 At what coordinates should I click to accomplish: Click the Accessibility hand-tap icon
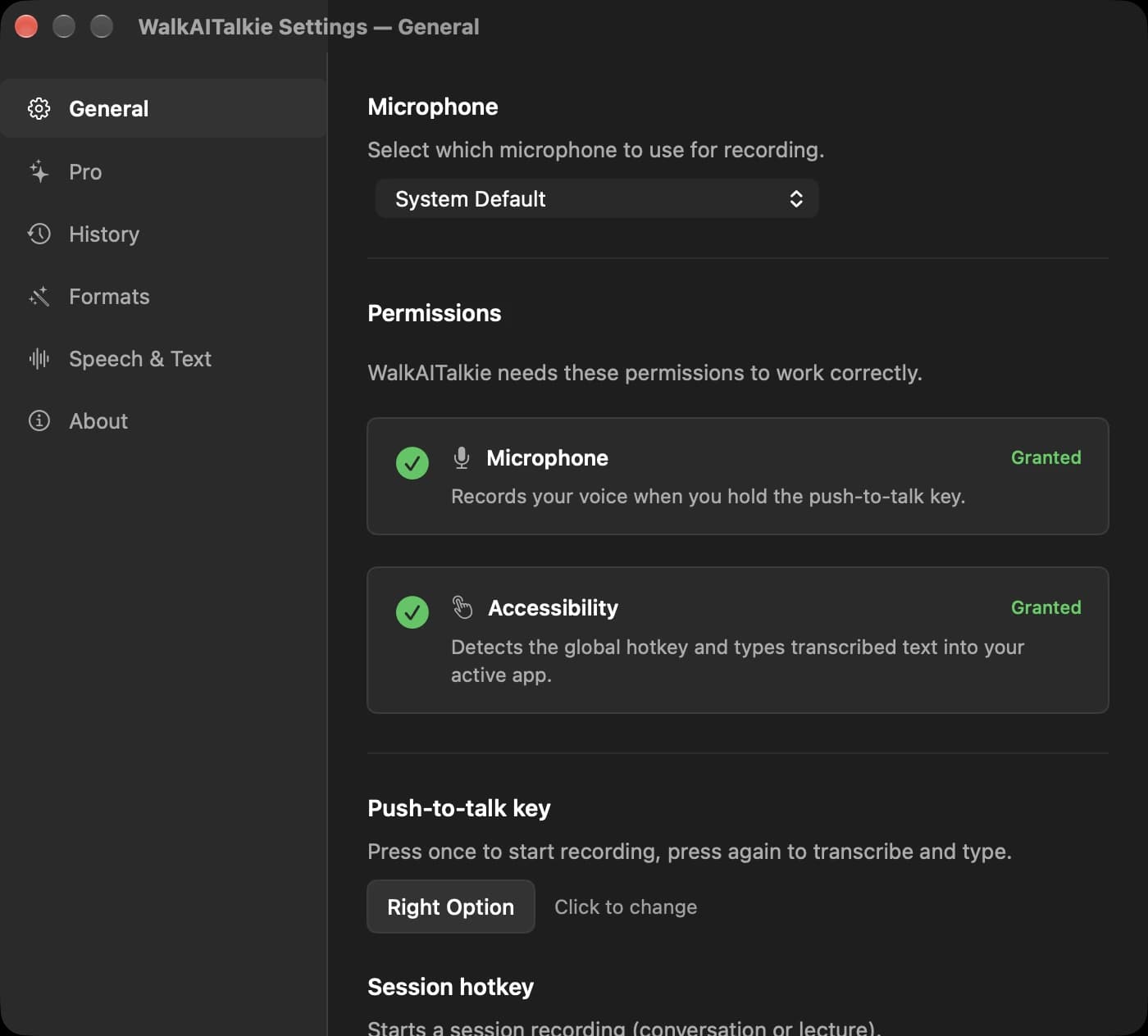pos(462,607)
